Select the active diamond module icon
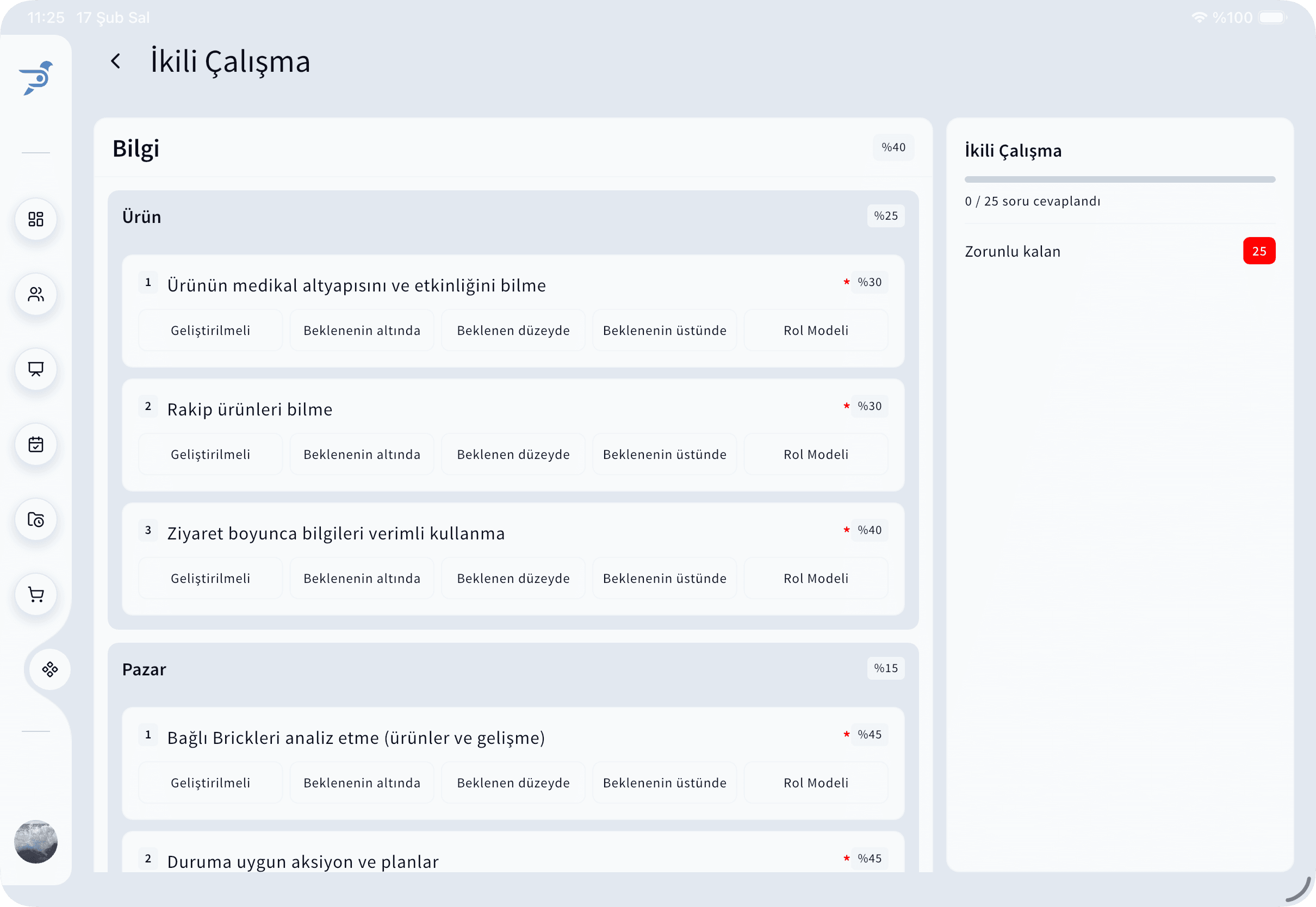The width and height of the screenshot is (1316, 907). (49, 669)
